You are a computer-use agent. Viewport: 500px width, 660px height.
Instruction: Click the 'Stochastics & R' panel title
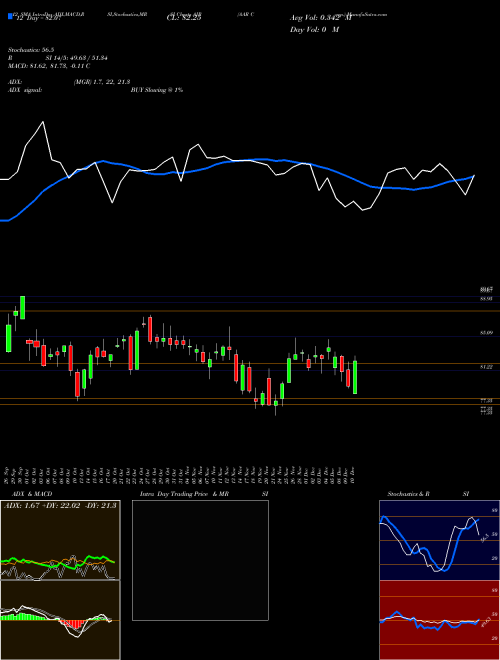click(409, 494)
